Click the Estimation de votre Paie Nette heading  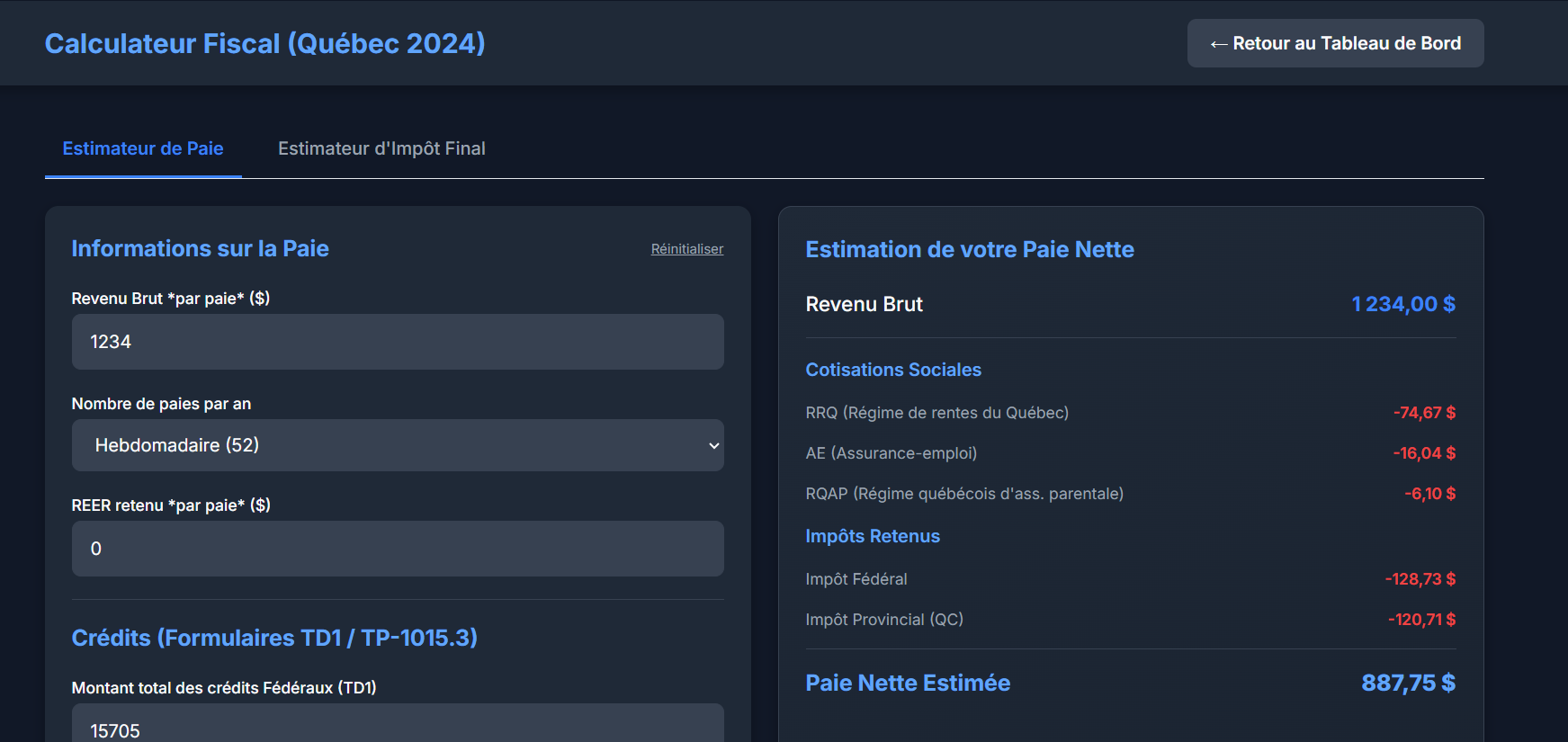pos(969,249)
